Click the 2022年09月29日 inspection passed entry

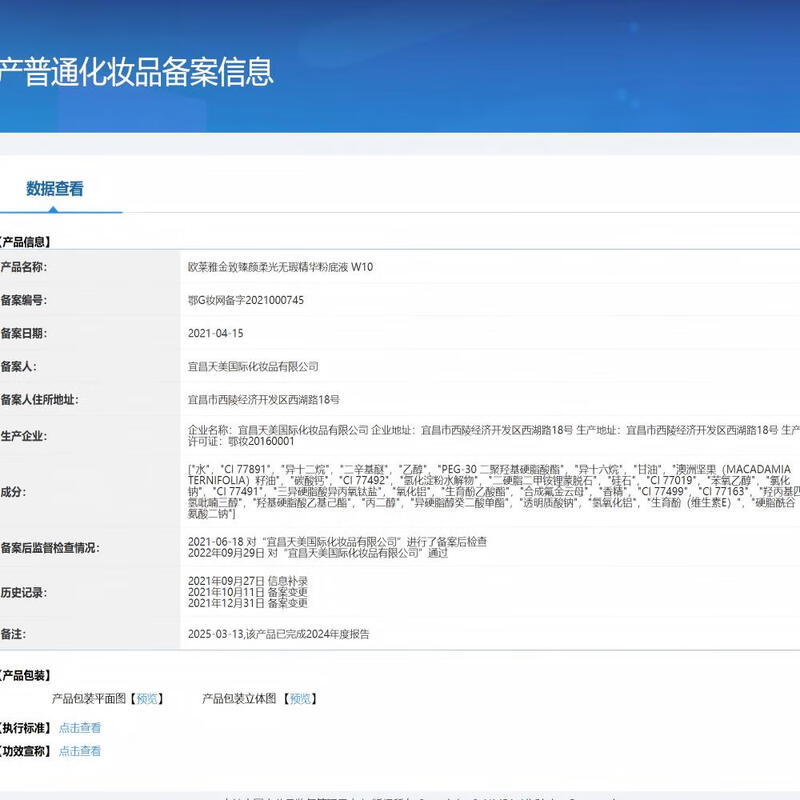point(317,553)
